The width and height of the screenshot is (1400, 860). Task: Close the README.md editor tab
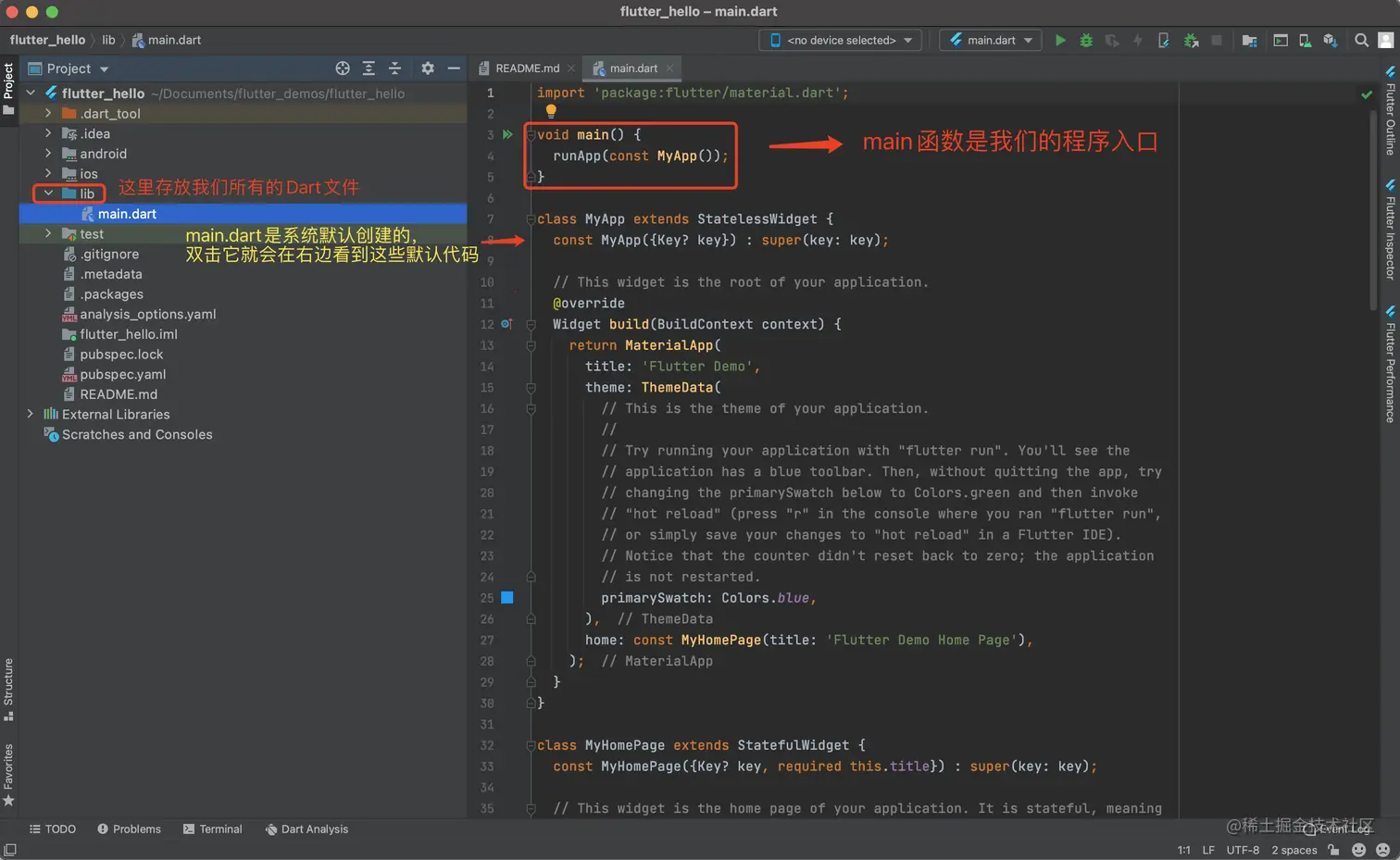coord(571,69)
